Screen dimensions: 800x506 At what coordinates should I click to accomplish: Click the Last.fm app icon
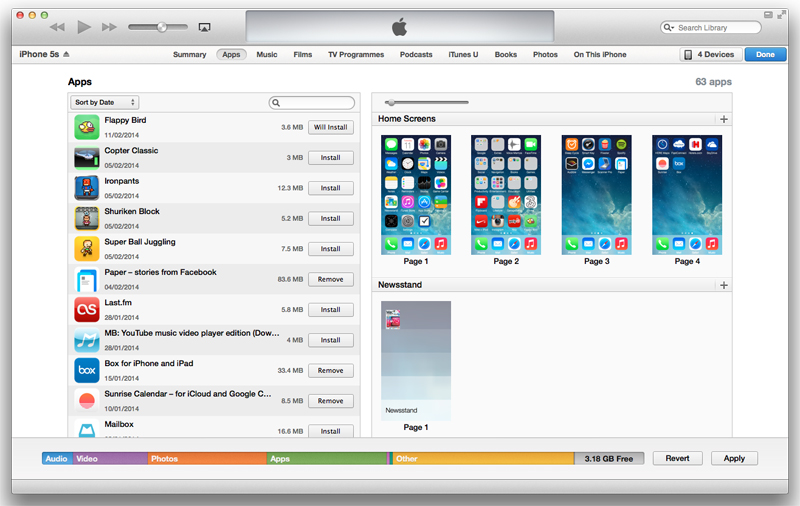click(87, 310)
